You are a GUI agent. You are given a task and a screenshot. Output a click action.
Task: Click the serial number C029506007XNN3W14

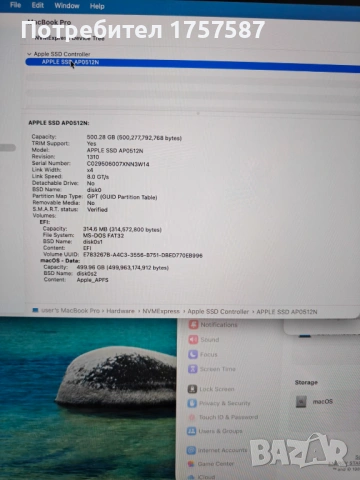(118, 164)
